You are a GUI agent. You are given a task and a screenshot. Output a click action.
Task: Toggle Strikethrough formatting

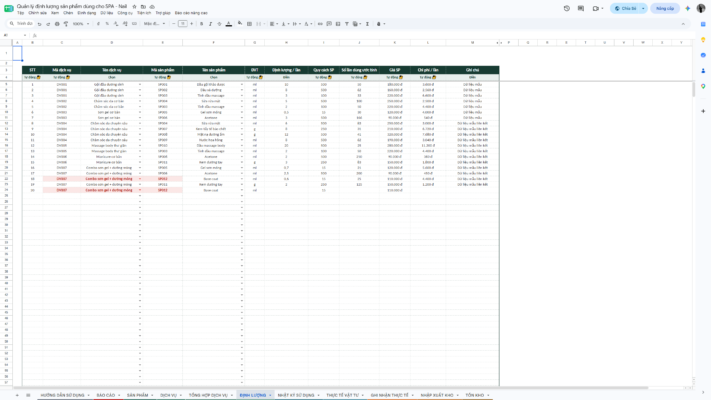click(219, 24)
